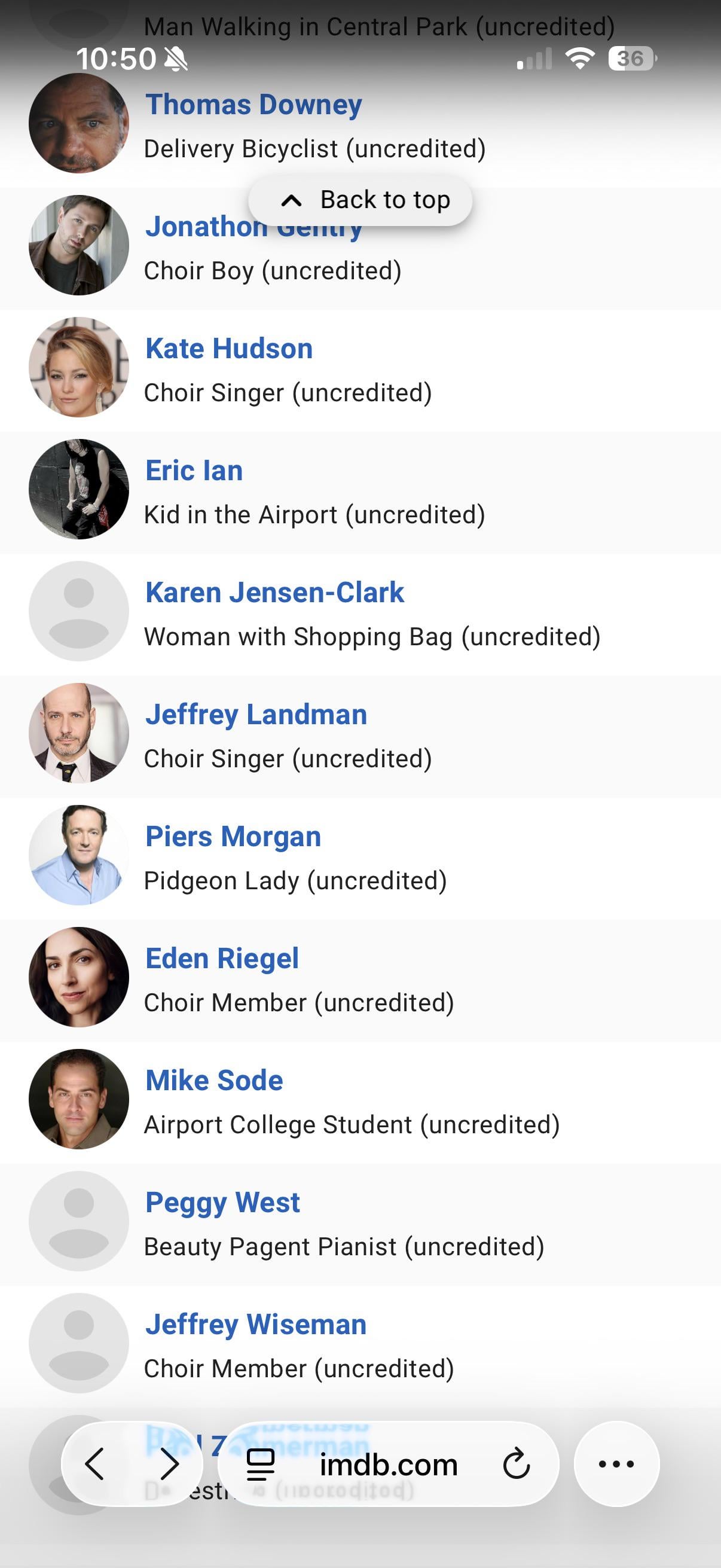Tap Kate Hudson's photo thumbnail
Viewport: 721px width, 1568px height.
point(78,367)
